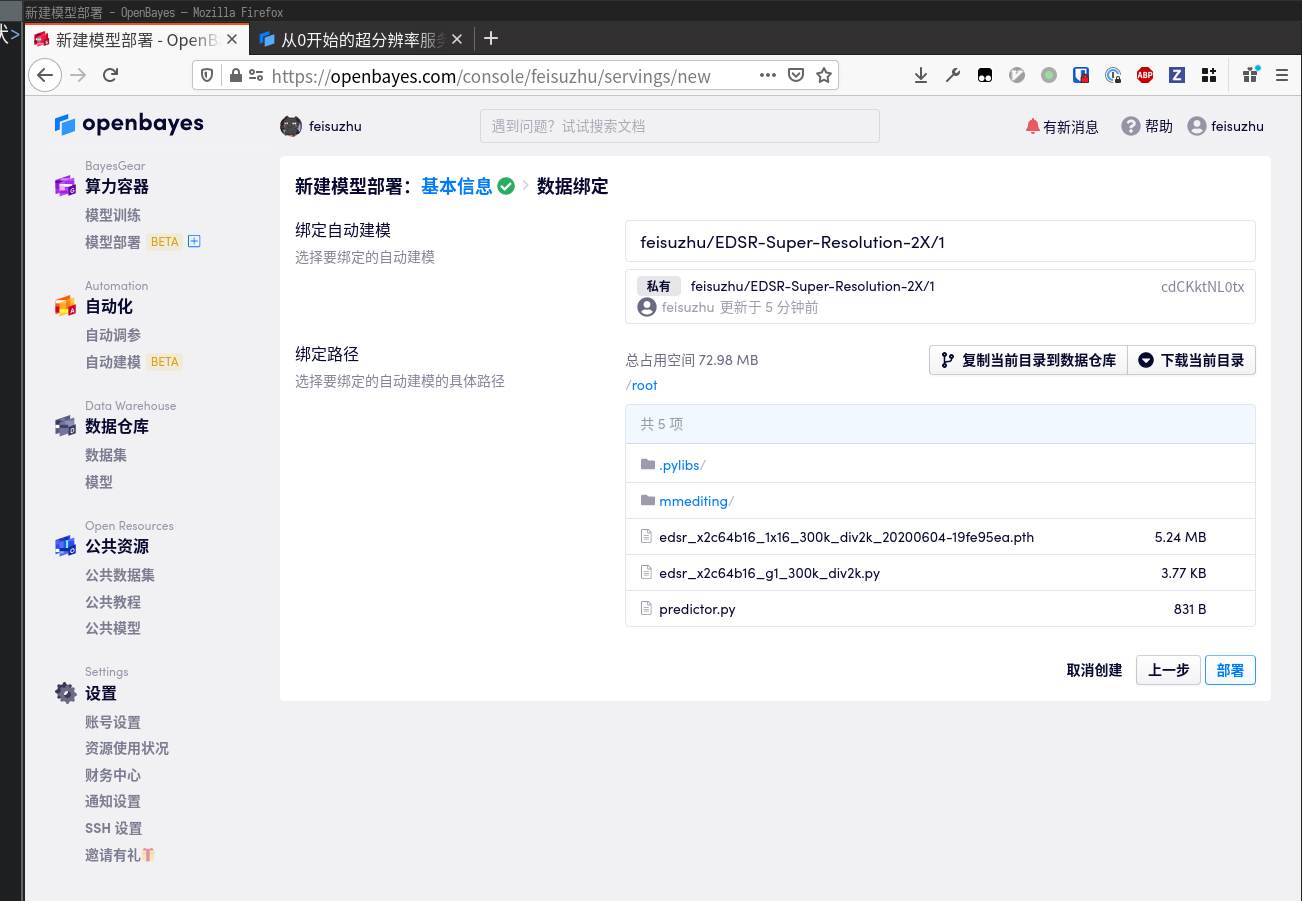Open the new tab plus button
Viewport: 1302px width, 901px height.
(x=490, y=39)
